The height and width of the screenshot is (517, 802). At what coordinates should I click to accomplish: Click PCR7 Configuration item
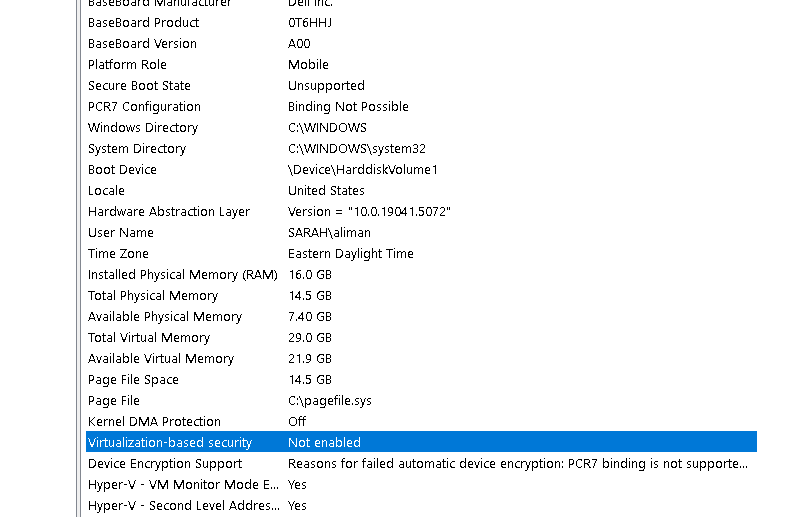click(x=144, y=106)
